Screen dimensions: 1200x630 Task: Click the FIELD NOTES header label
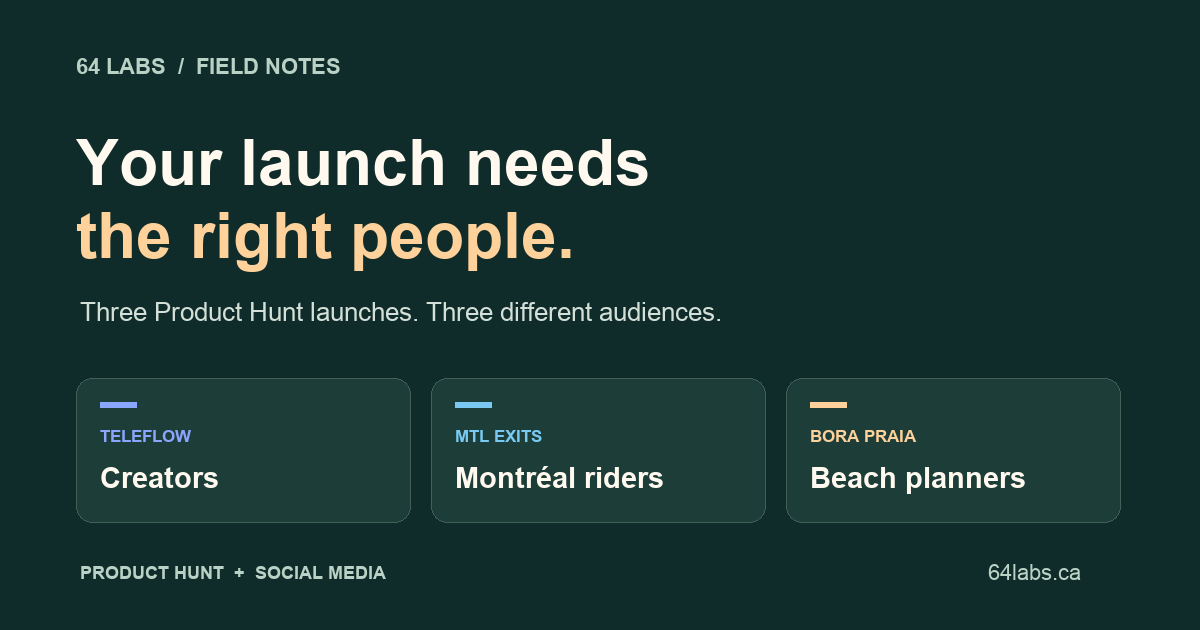tap(268, 67)
